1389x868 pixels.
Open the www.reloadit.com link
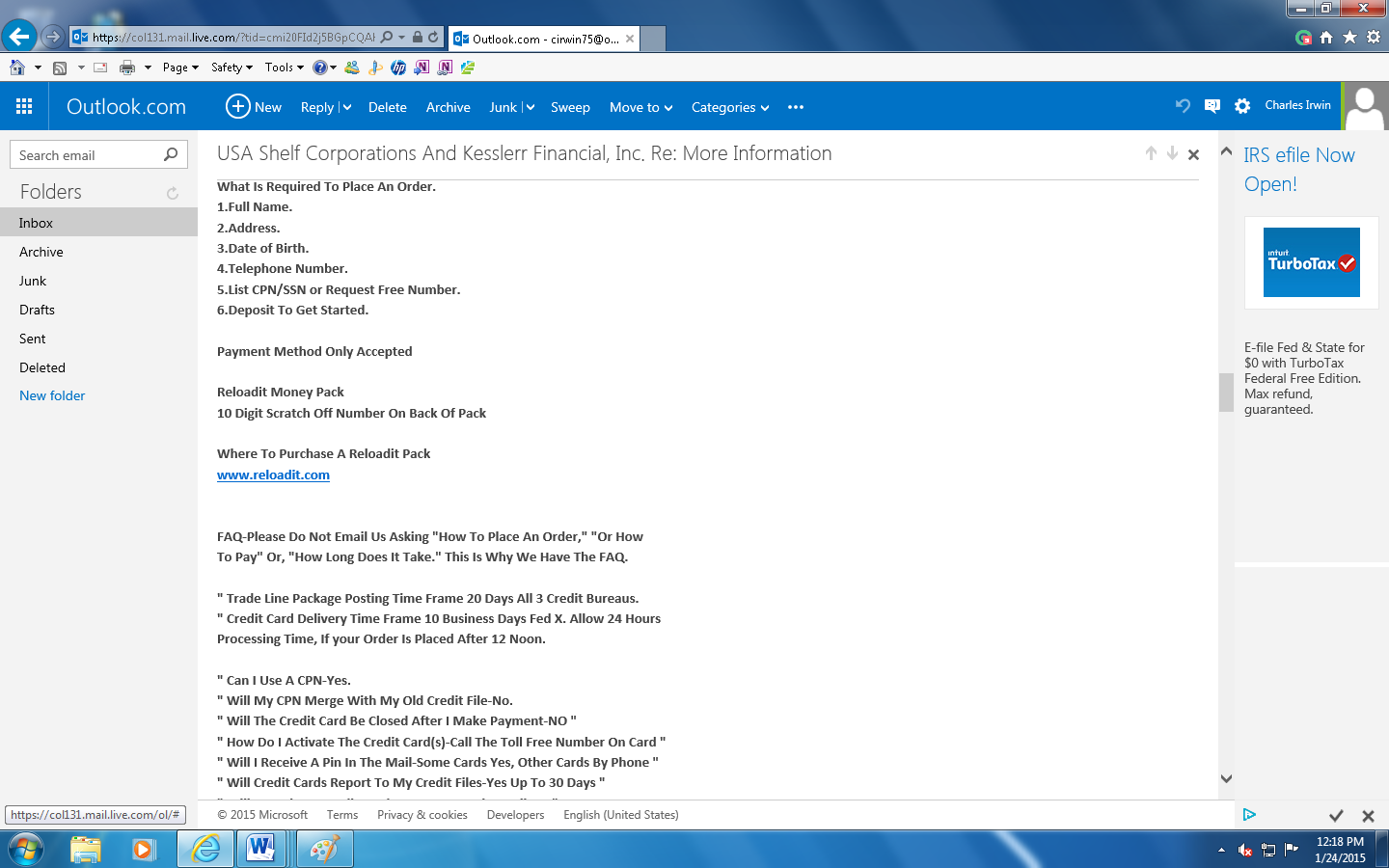[x=273, y=475]
